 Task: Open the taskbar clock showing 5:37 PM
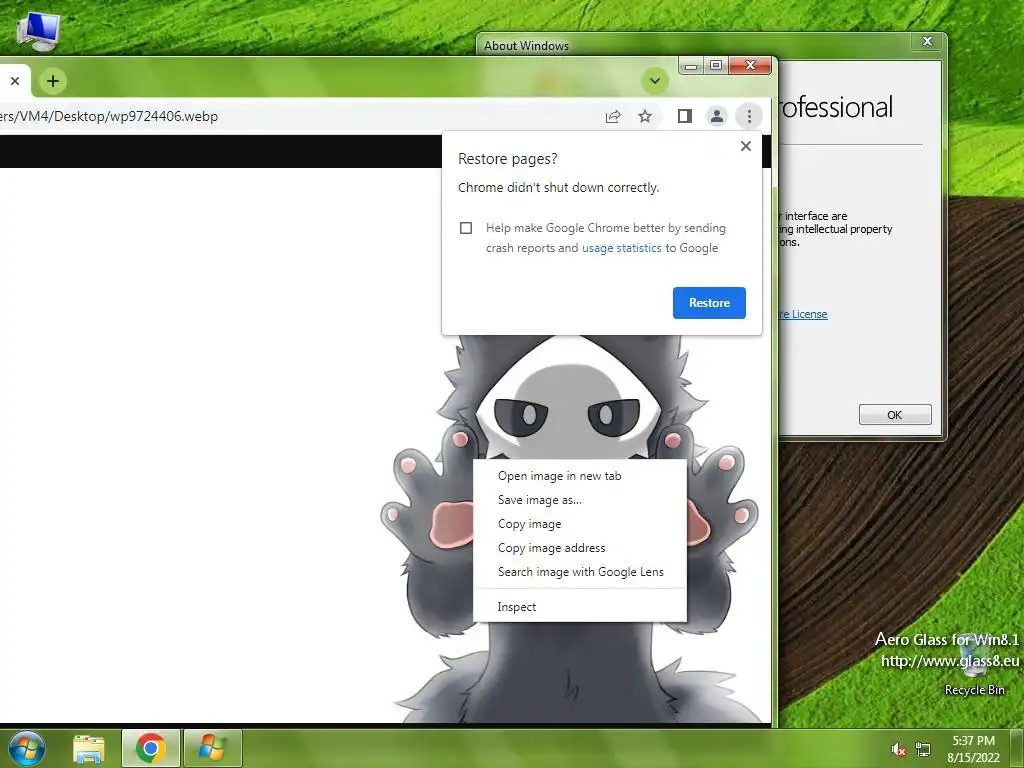(973, 749)
